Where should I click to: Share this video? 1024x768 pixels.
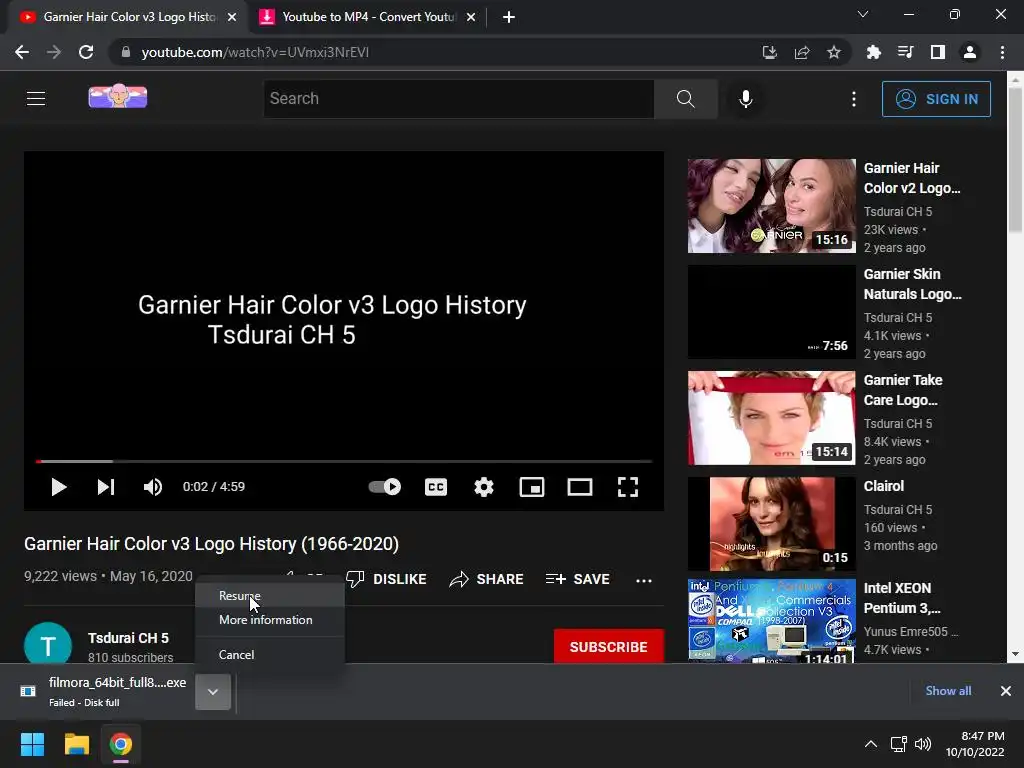487,579
